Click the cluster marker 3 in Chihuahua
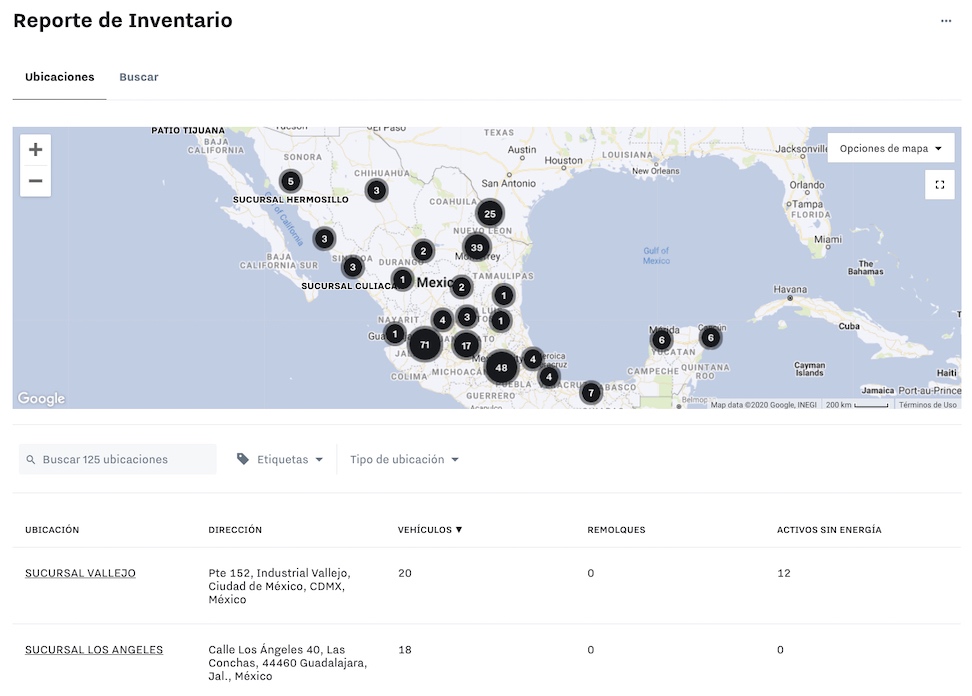The height and width of the screenshot is (696, 972). coord(376,190)
